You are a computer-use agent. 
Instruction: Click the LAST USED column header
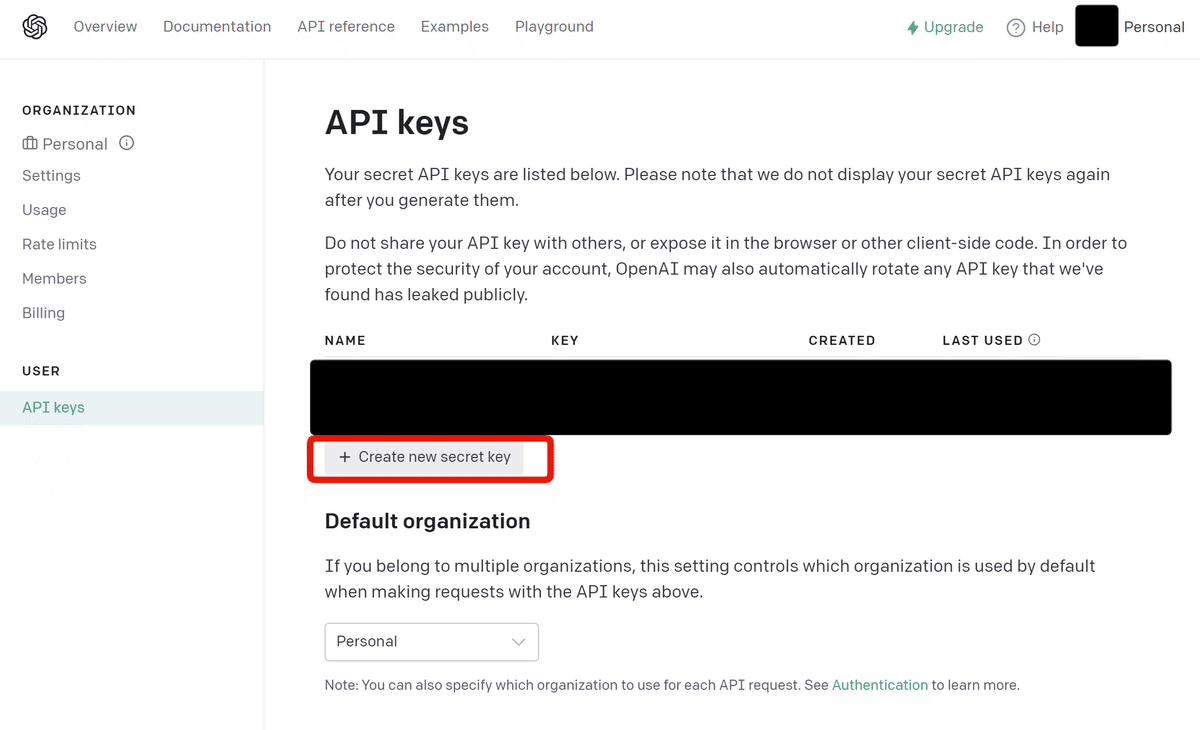point(982,341)
